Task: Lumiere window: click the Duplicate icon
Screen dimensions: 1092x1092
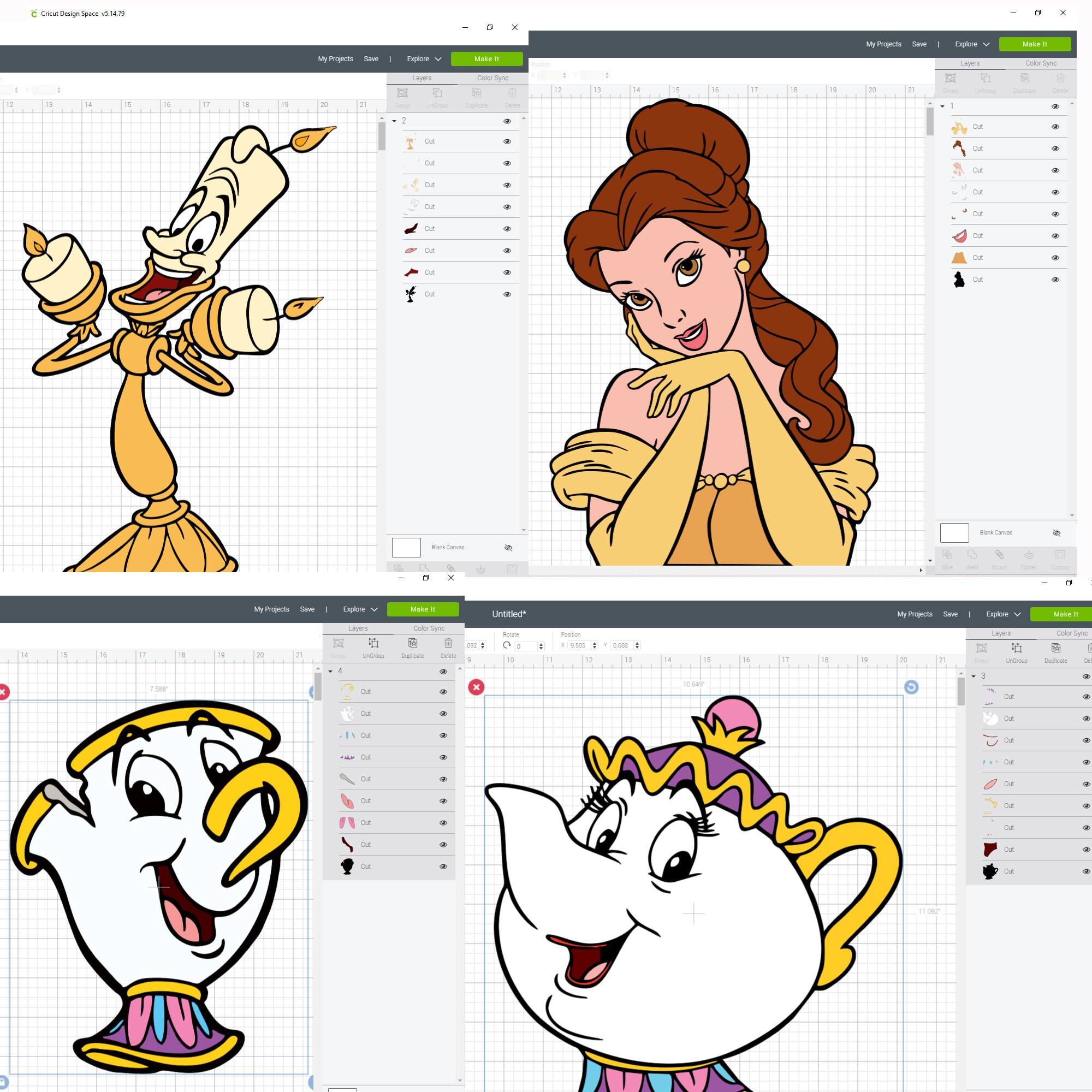Action: pyautogui.click(x=477, y=93)
